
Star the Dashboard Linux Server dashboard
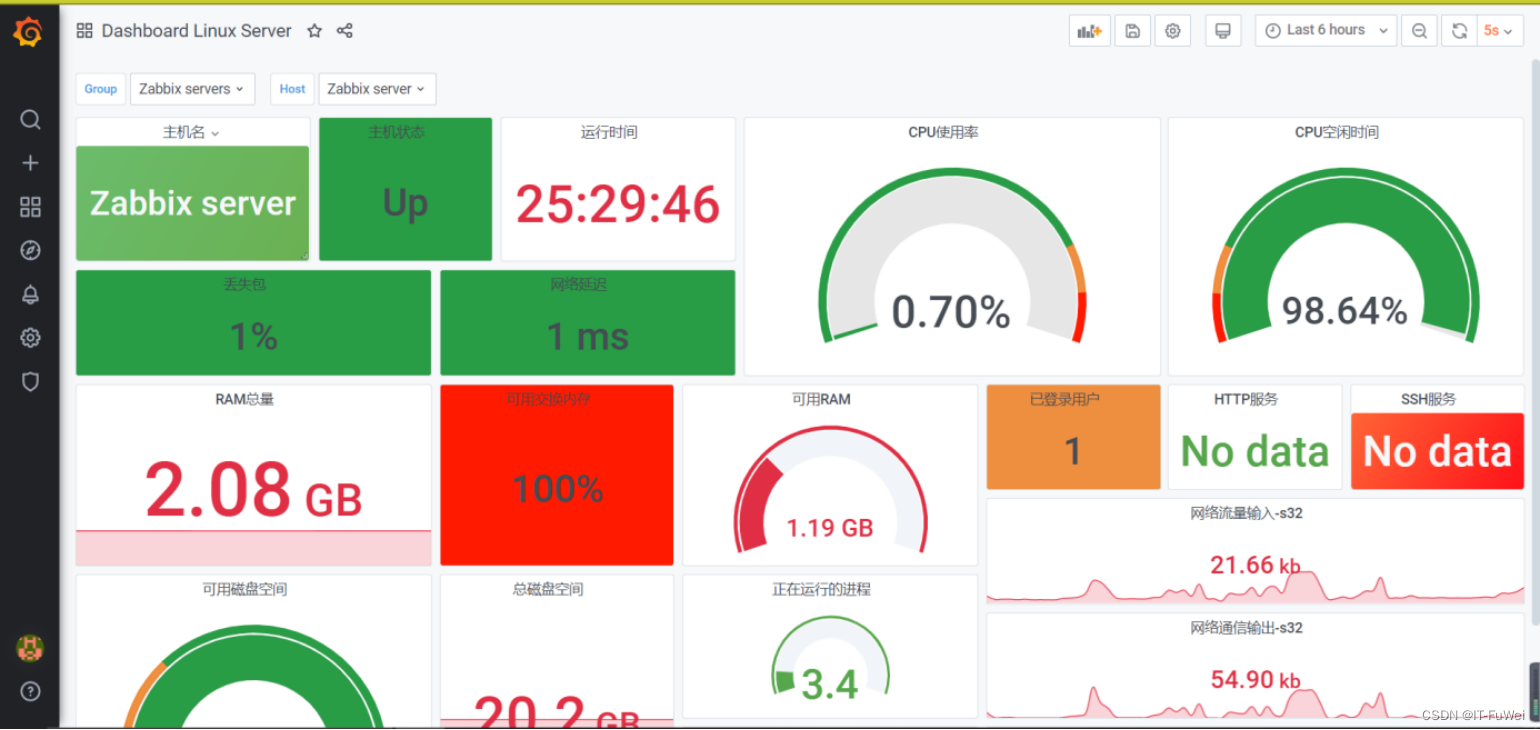[x=314, y=31]
